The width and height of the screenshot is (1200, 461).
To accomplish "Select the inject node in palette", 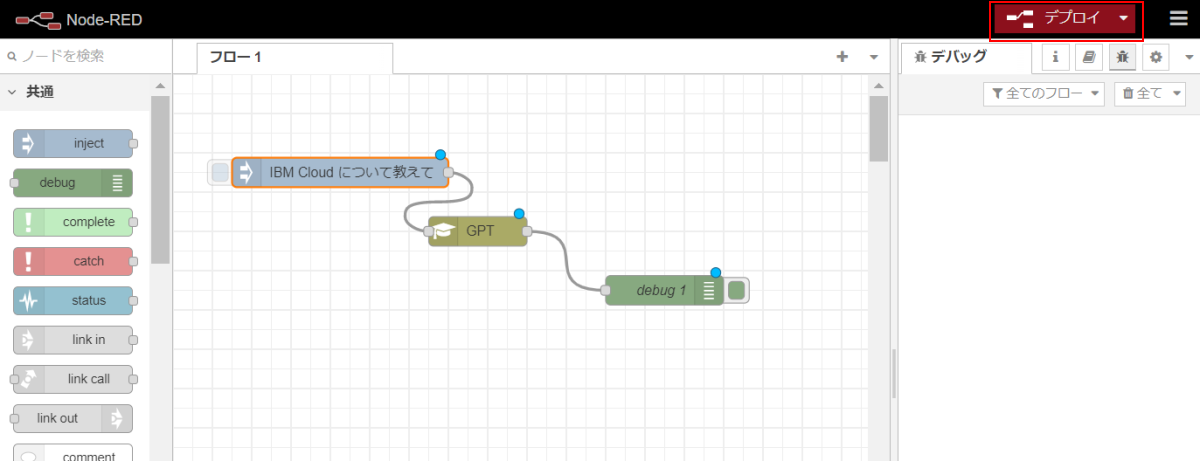I will click(x=73, y=143).
